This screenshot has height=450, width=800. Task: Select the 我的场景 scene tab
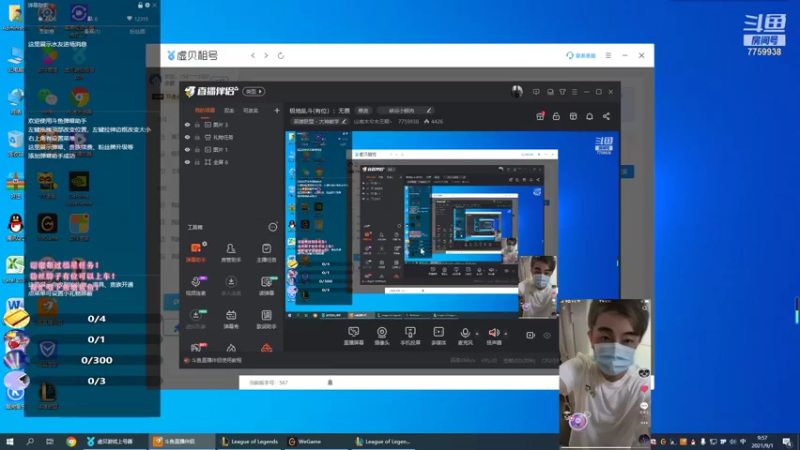[205, 110]
